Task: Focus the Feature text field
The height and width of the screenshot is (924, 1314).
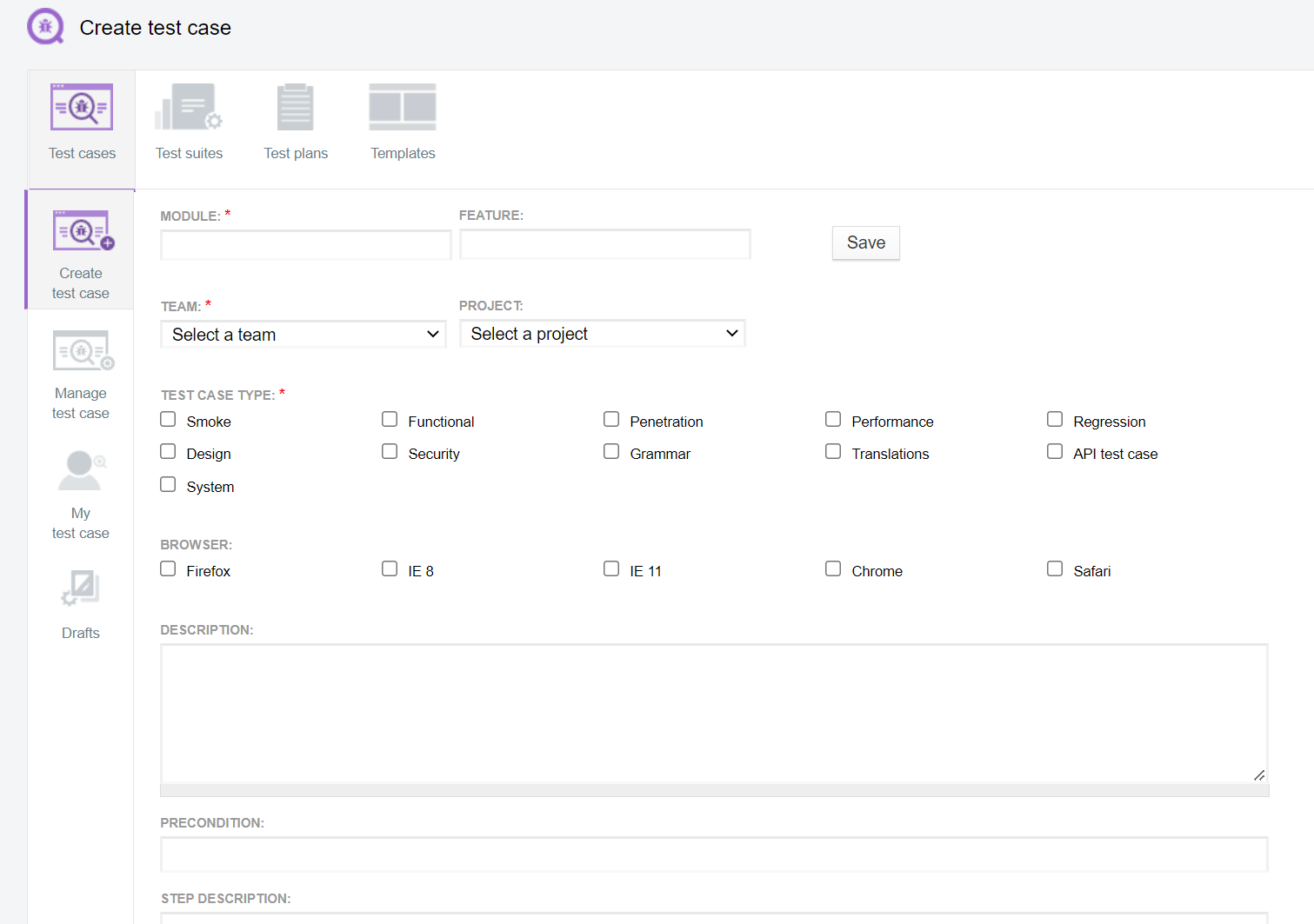Action: click(604, 244)
